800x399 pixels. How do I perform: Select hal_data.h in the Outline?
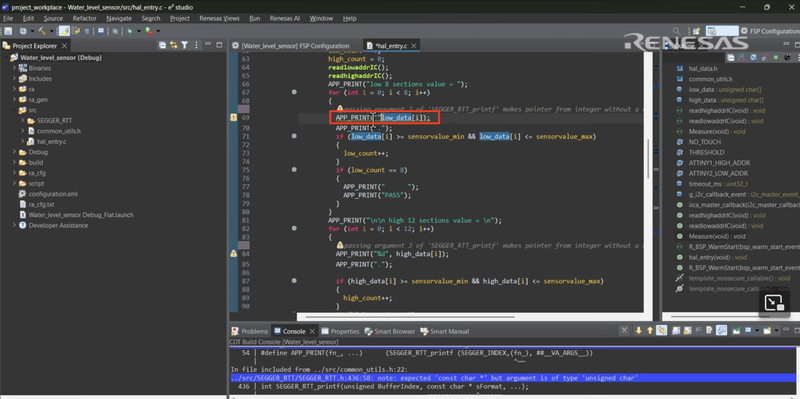(703, 68)
